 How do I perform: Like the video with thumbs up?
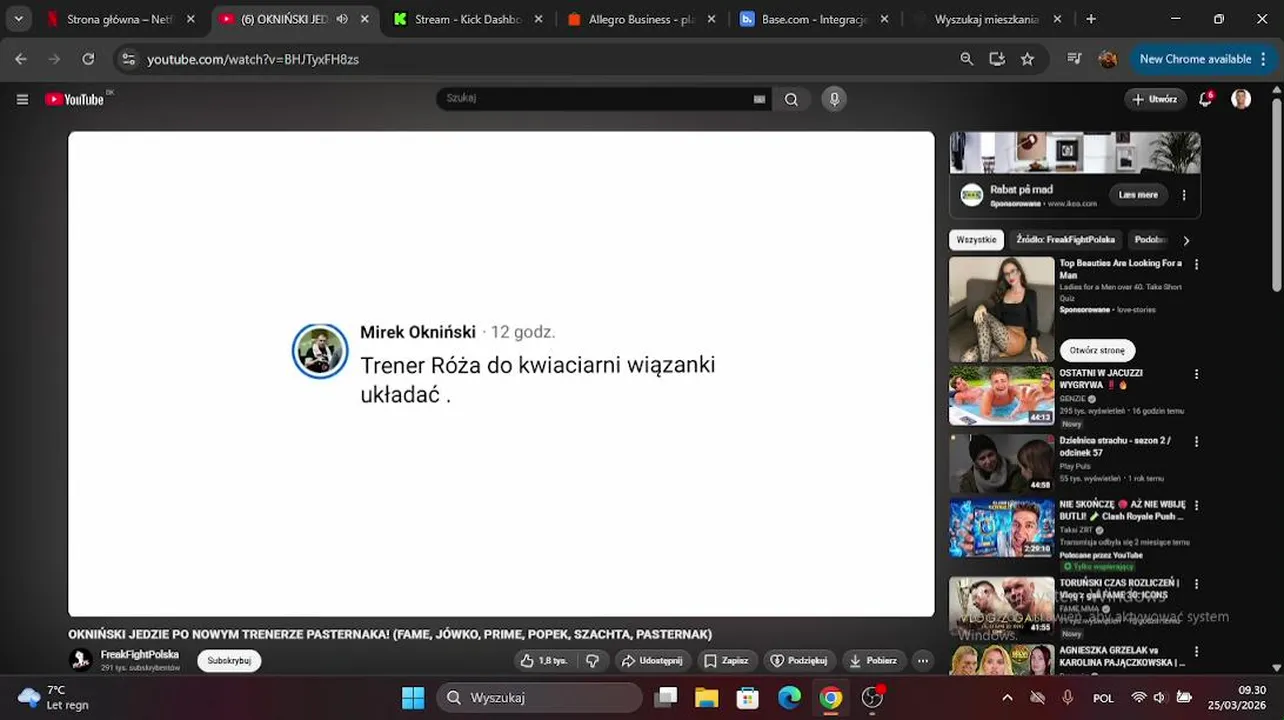pos(544,660)
